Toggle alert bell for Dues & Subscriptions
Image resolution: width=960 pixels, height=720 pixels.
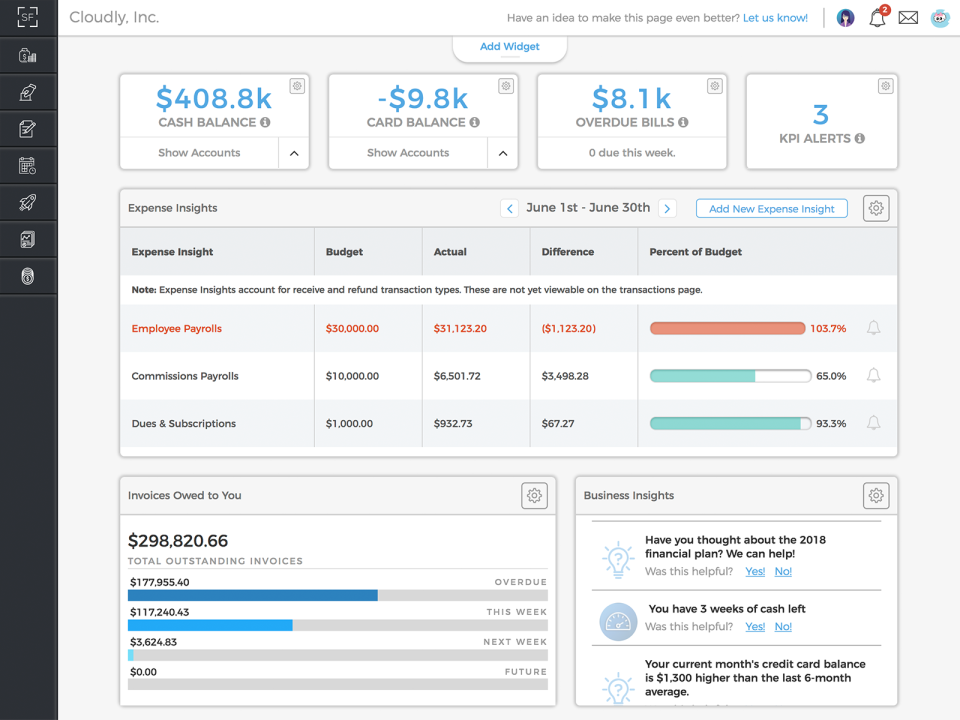pos(874,423)
